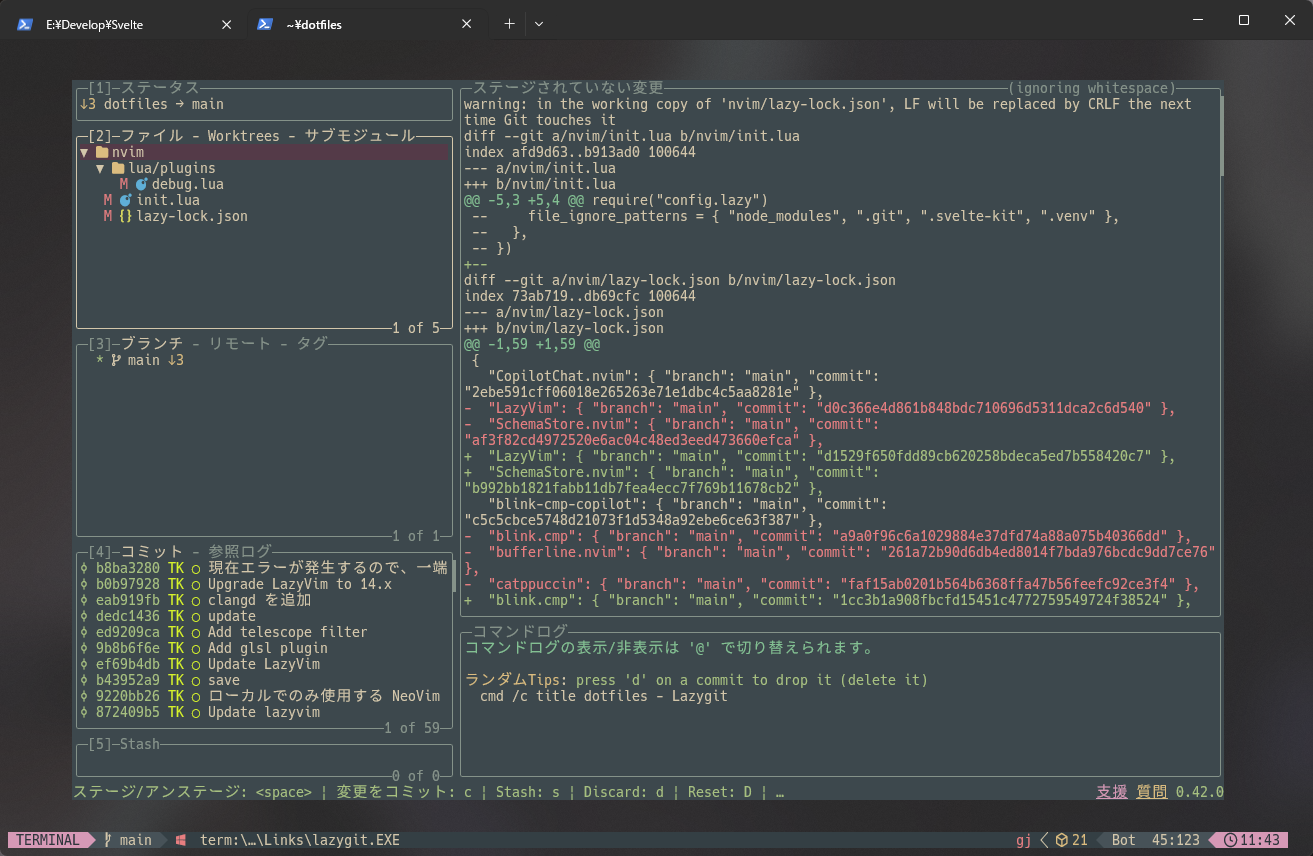Click the diamond marker beside eab919fb

click(x=84, y=600)
